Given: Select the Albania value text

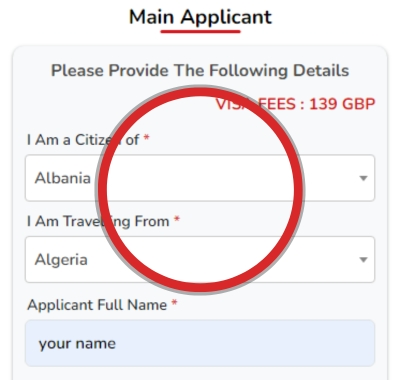Looking at the screenshot, I should point(63,178).
